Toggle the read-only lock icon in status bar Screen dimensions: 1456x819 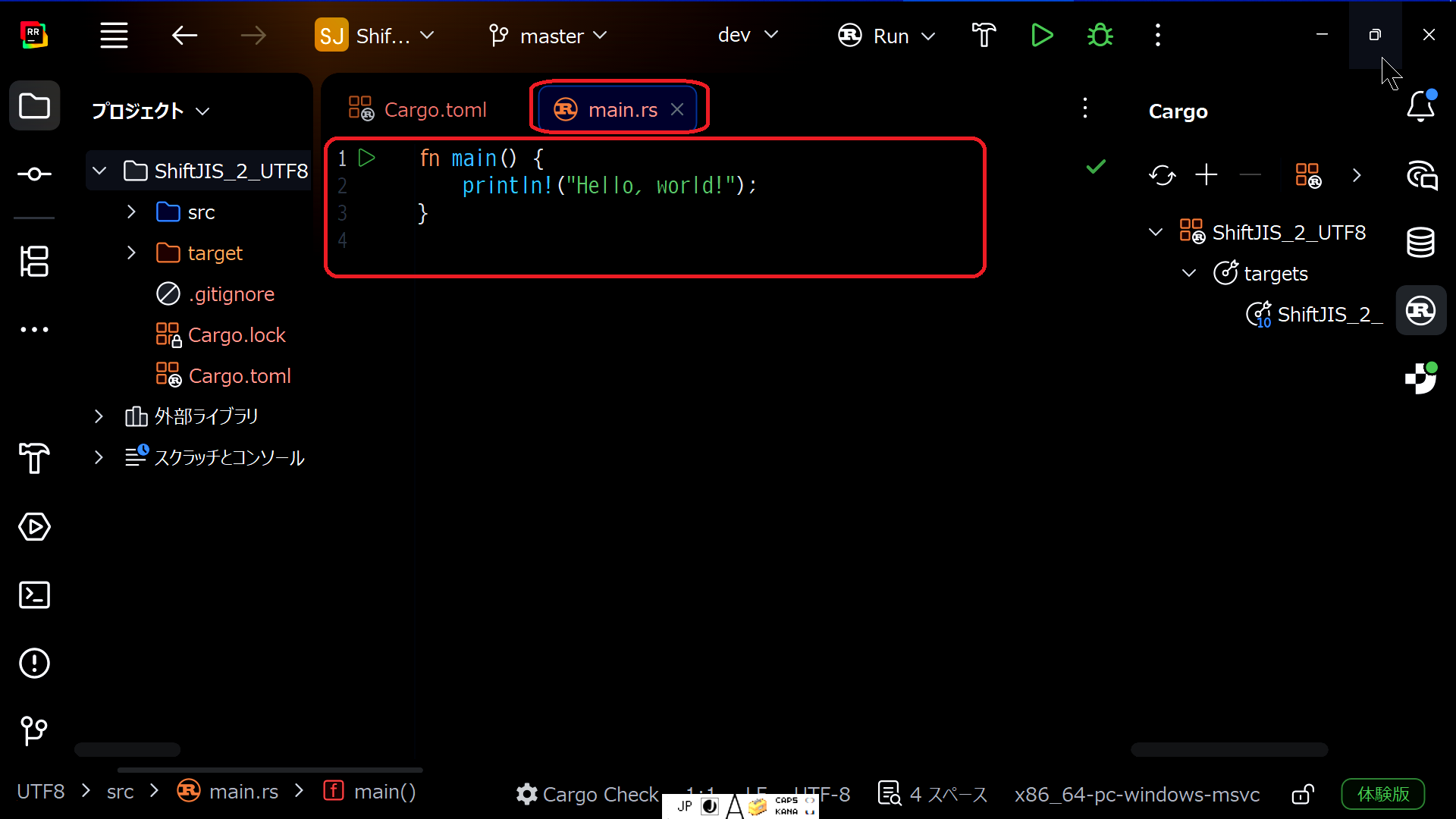point(1302,794)
